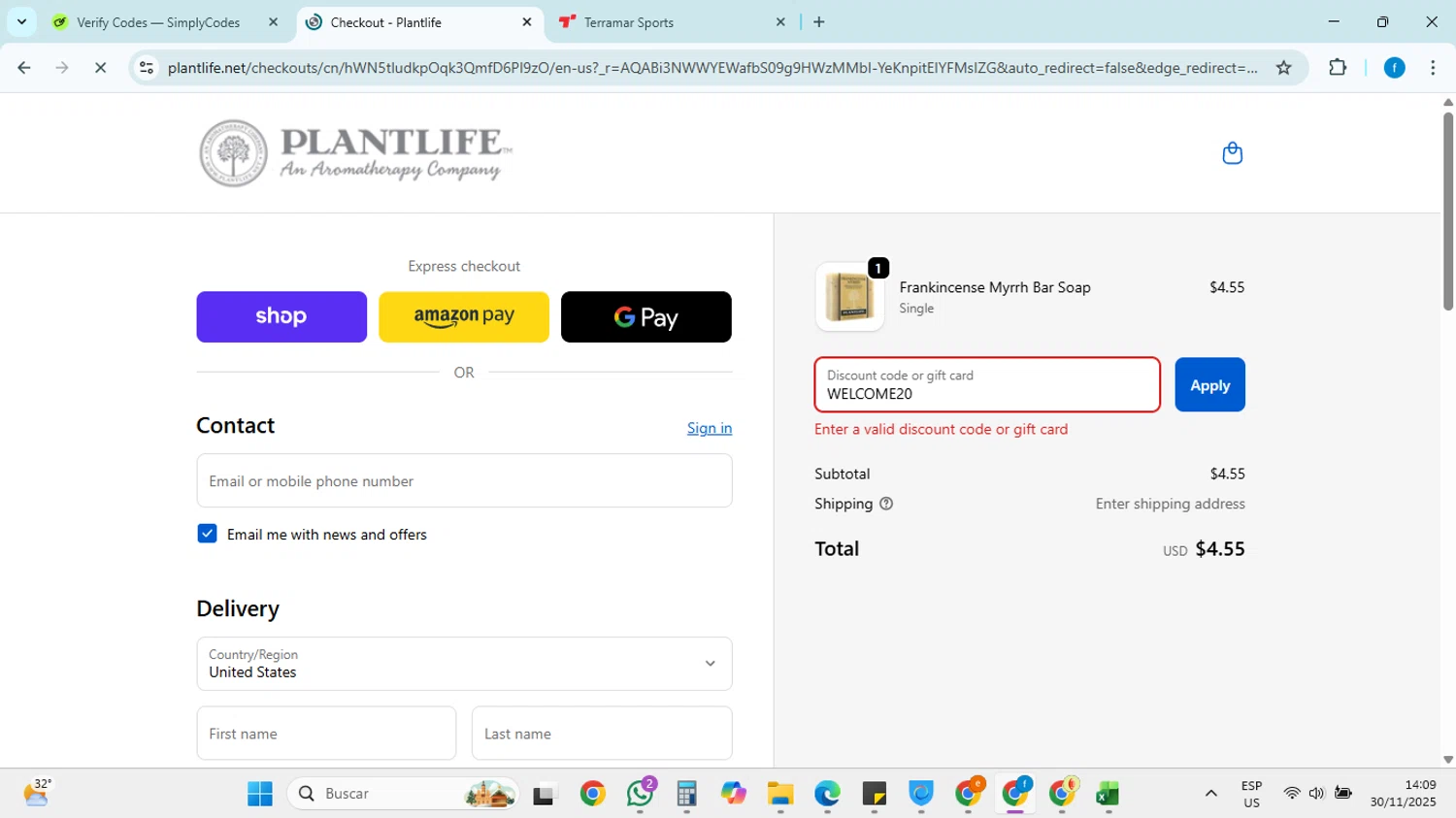Image resolution: width=1456 pixels, height=818 pixels.
Task: Open the weather widget on taskbar
Action: [x=37, y=793]
